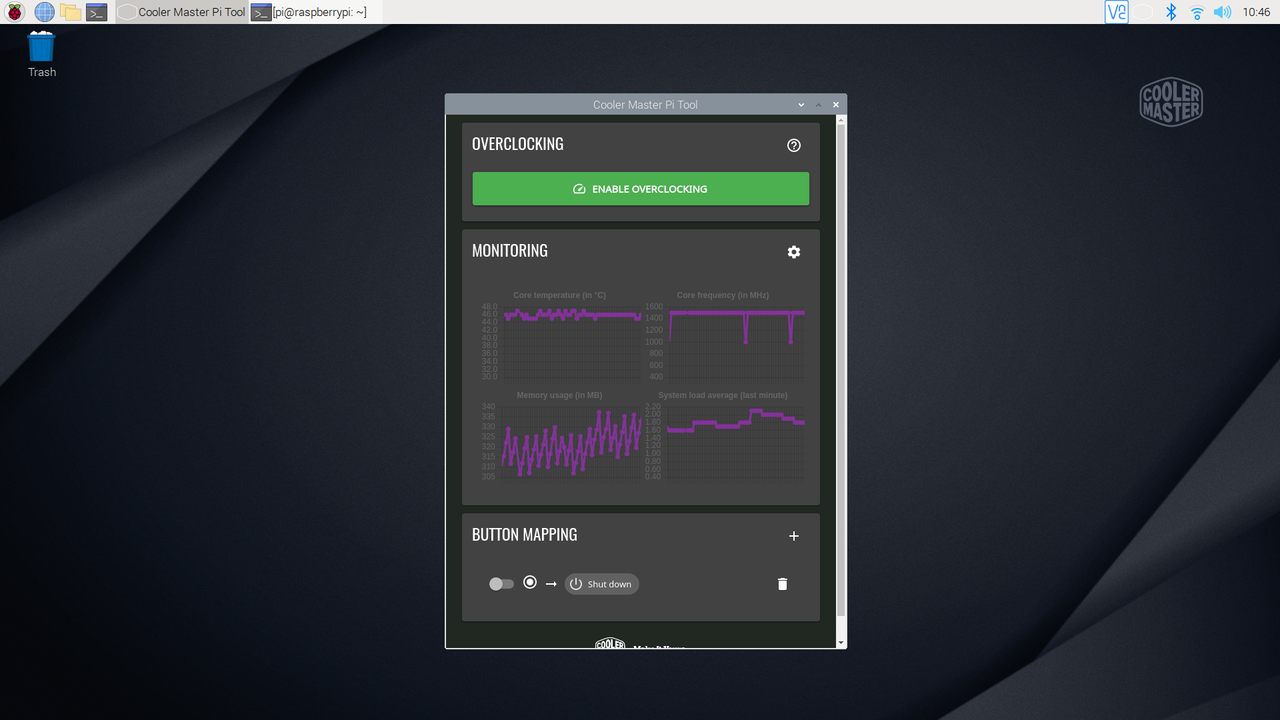Open the VNC Server tray icon
The height and width of the screenshot is (720, 1280).
point(1117,12)
